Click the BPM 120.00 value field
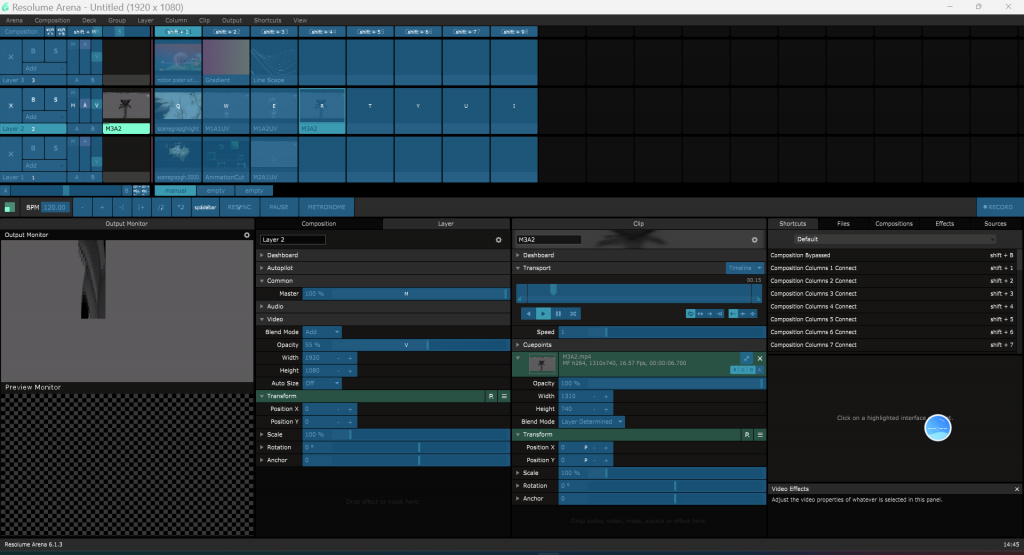The height and width of the screenshot is (555, 1024). pyautogui.click(x=55, y=208)
